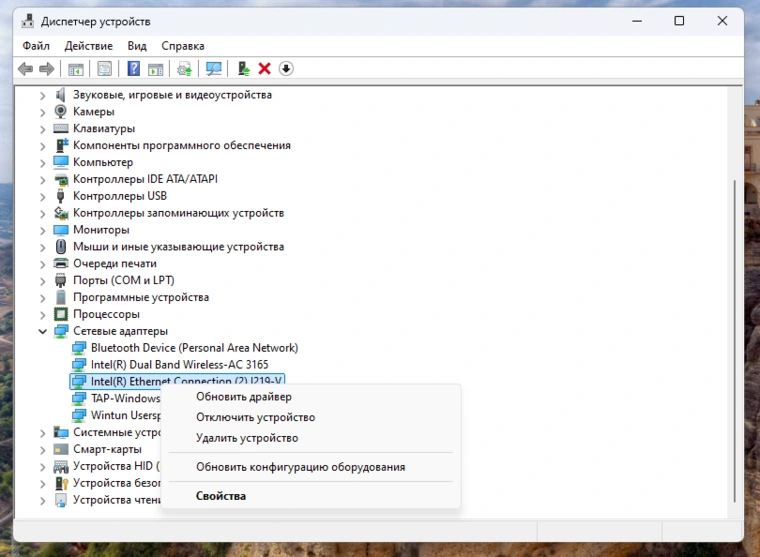Viewport: 760px width, 557px height.
Task: Click the mouse icon of Мыши и иные устройства
Action: [61, 247]
